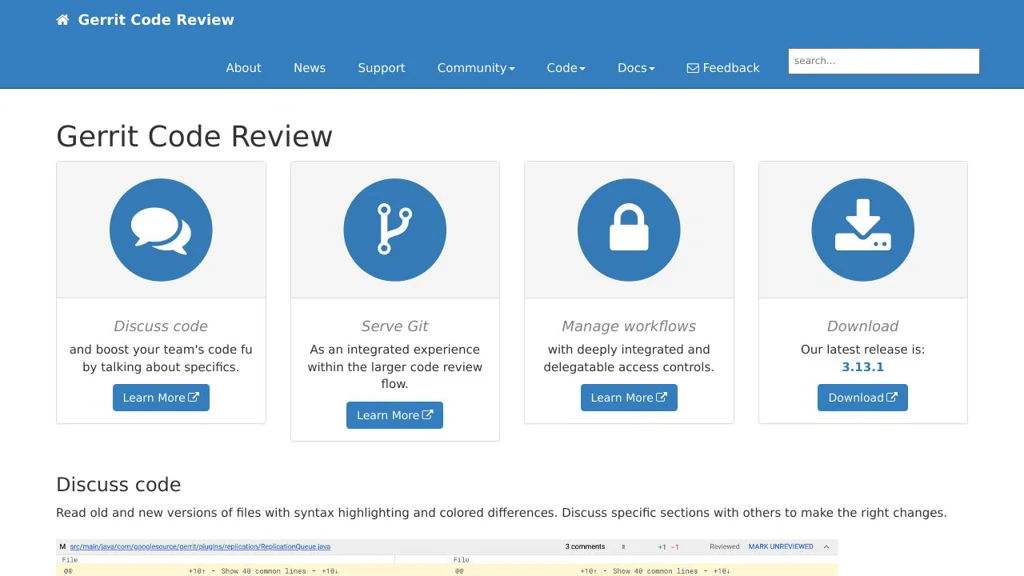The image size is (1024, 576).
Task: Click the paragraph starting 'Read old and new versions'
Action: pyautogui.click(x=501, y=513)
